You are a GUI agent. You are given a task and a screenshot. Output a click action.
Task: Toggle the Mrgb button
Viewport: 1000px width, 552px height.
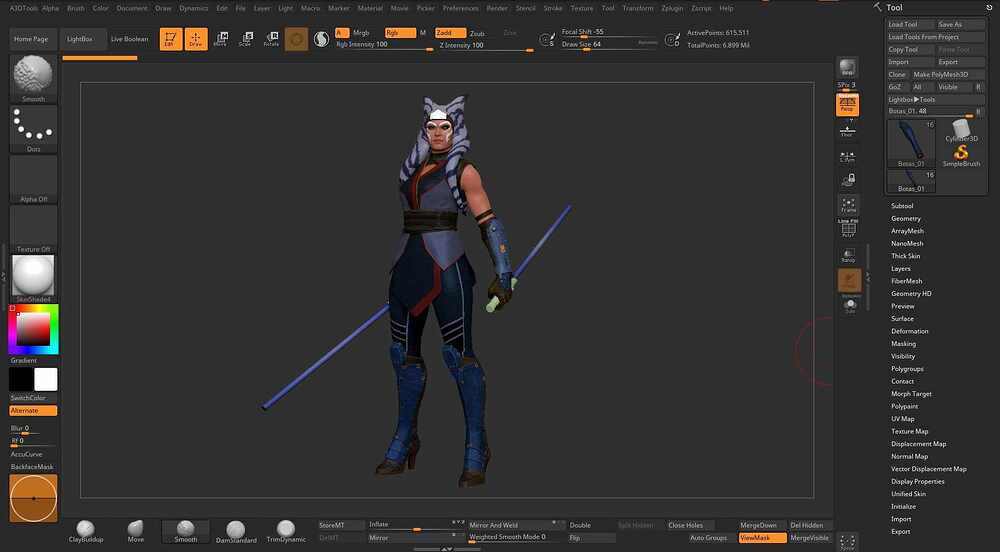[361, 33]
